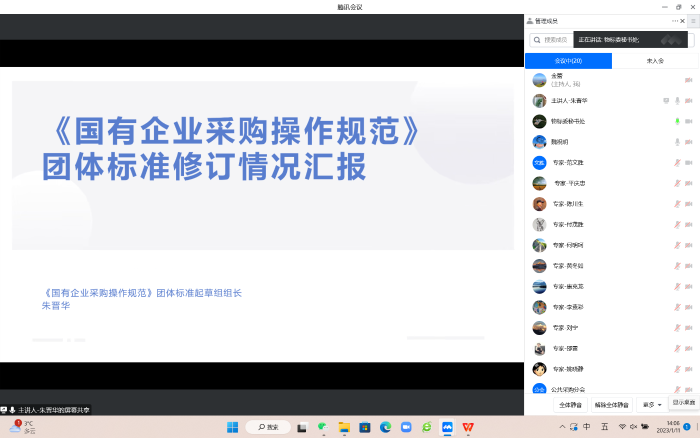Image resolution: width=700 pixels, height=438 pixels.
Task: Open the green browser icon in the taskbar
Action: [427, 427]
